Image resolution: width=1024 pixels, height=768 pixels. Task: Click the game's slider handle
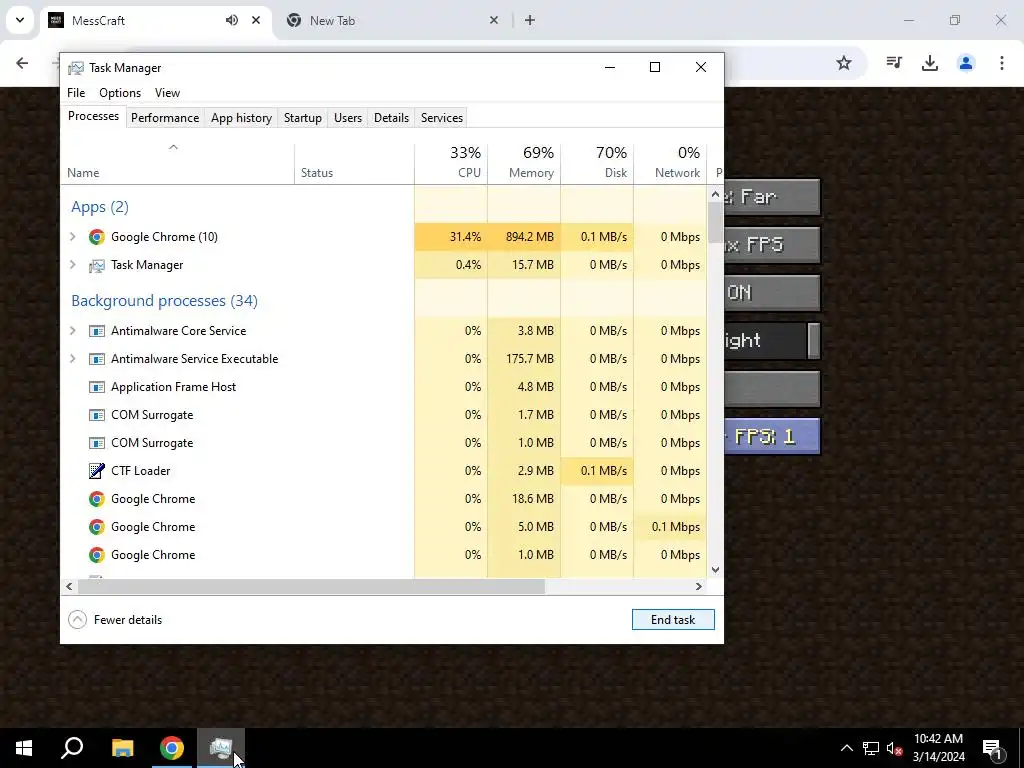[x=814, y=340]
